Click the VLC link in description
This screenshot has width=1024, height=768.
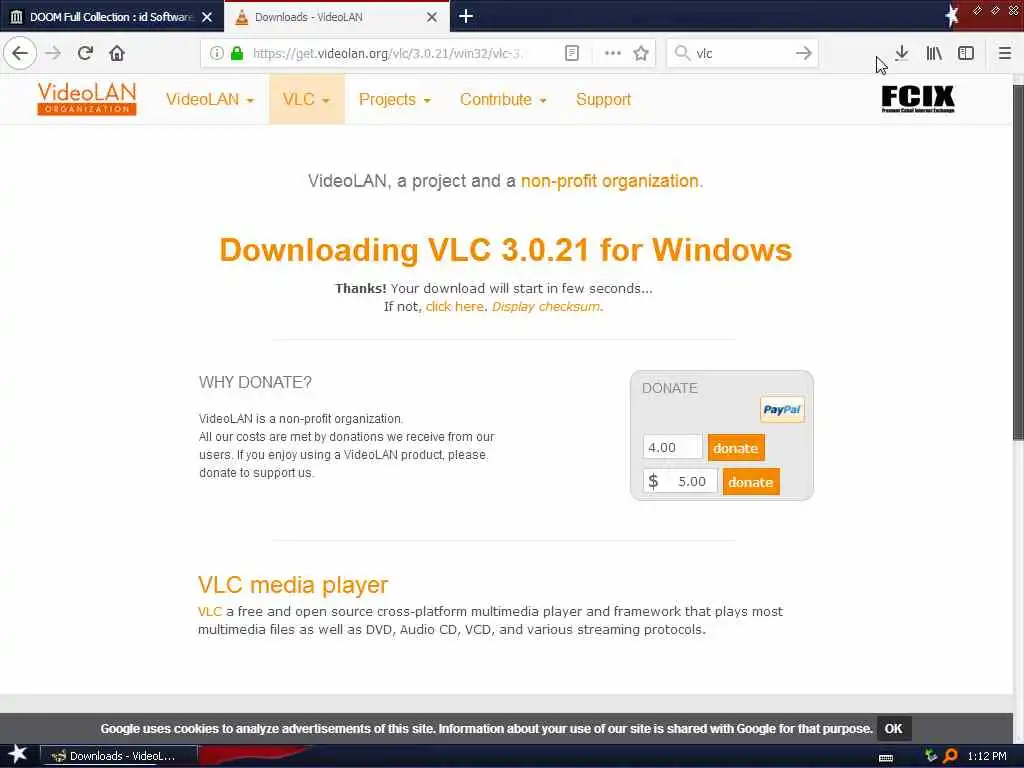[x=210, y=611]
